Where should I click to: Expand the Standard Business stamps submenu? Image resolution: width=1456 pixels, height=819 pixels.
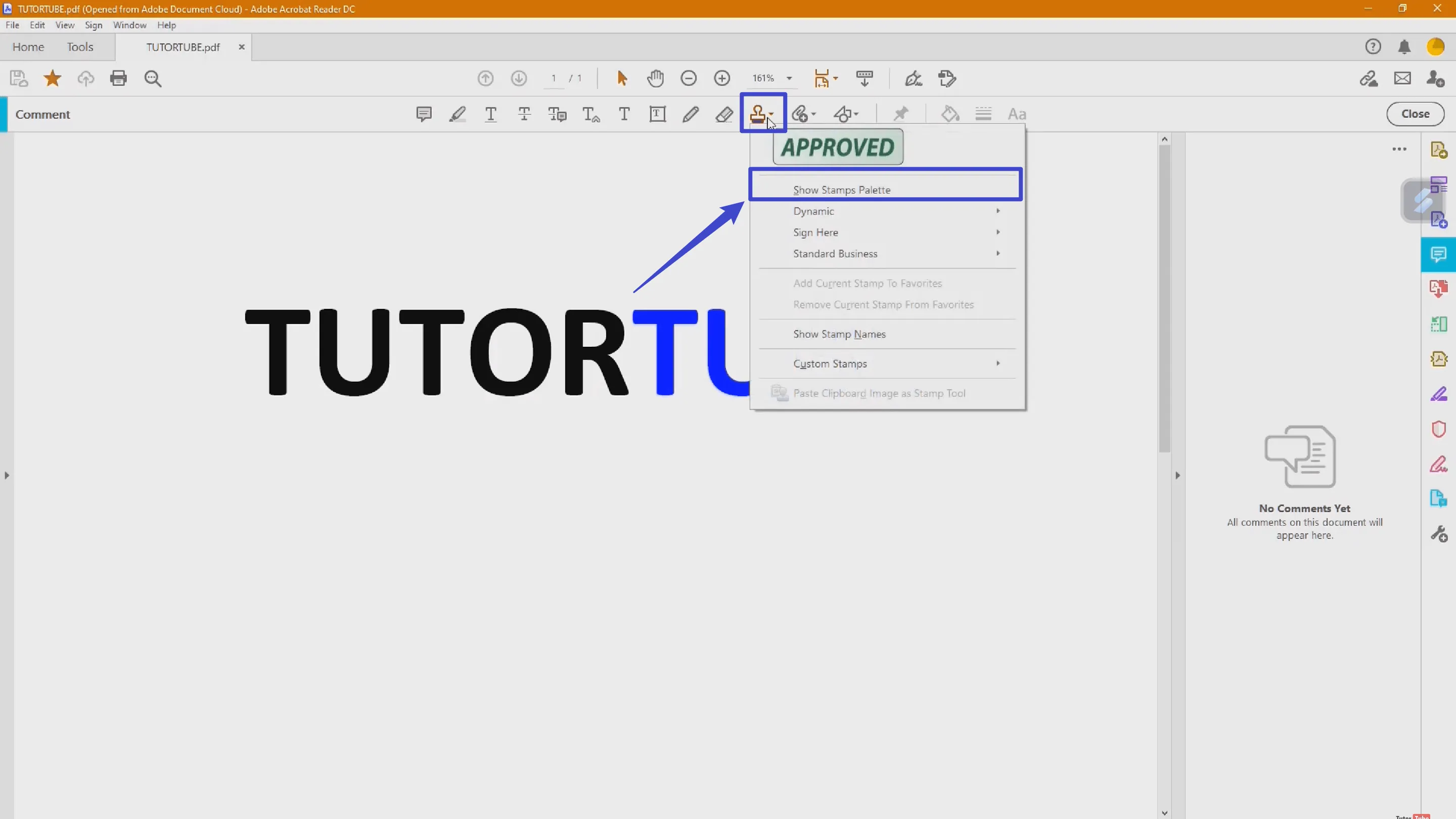835,253
